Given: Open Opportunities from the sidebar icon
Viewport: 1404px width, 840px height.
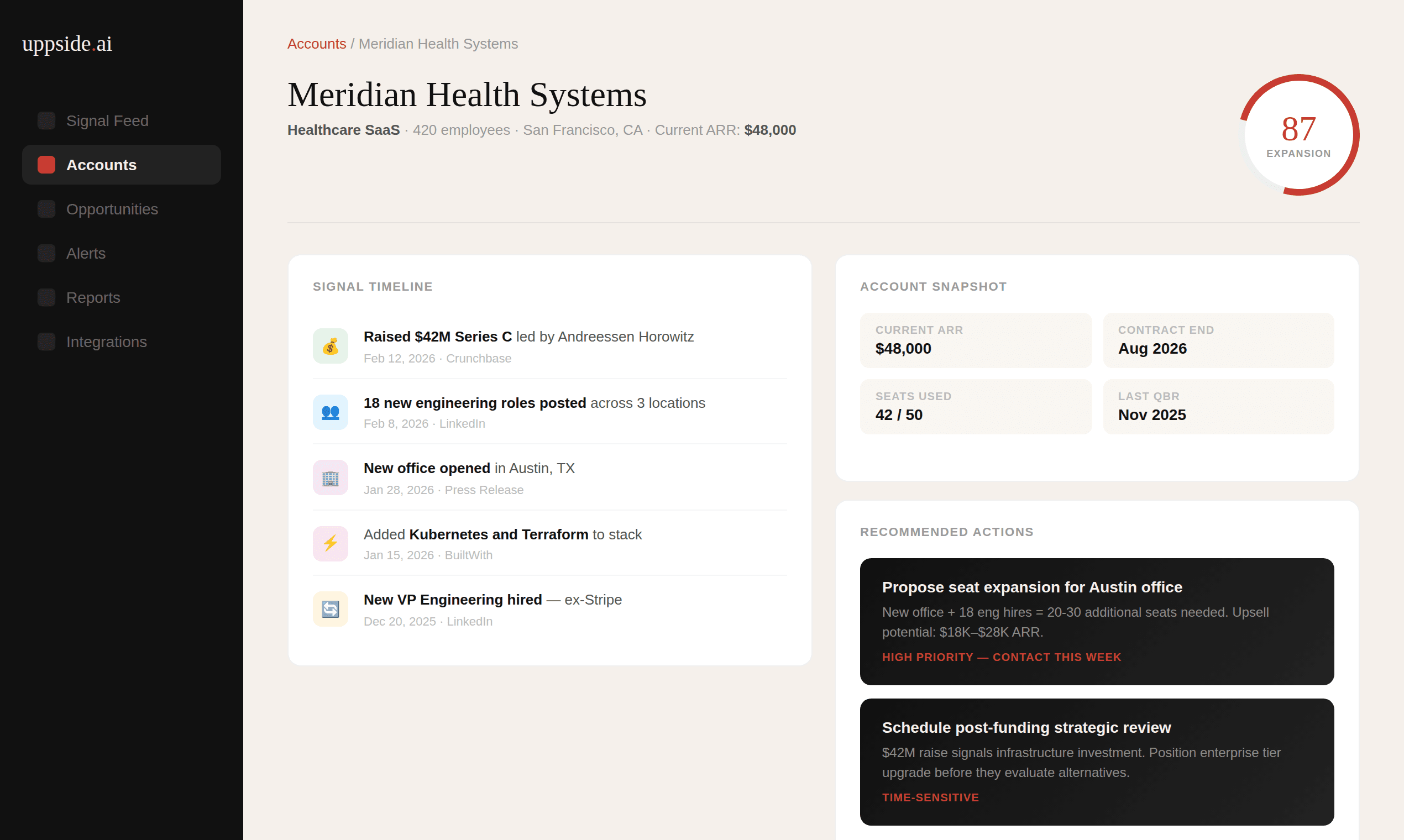Looking at the screenshot, I should [46, 208].
